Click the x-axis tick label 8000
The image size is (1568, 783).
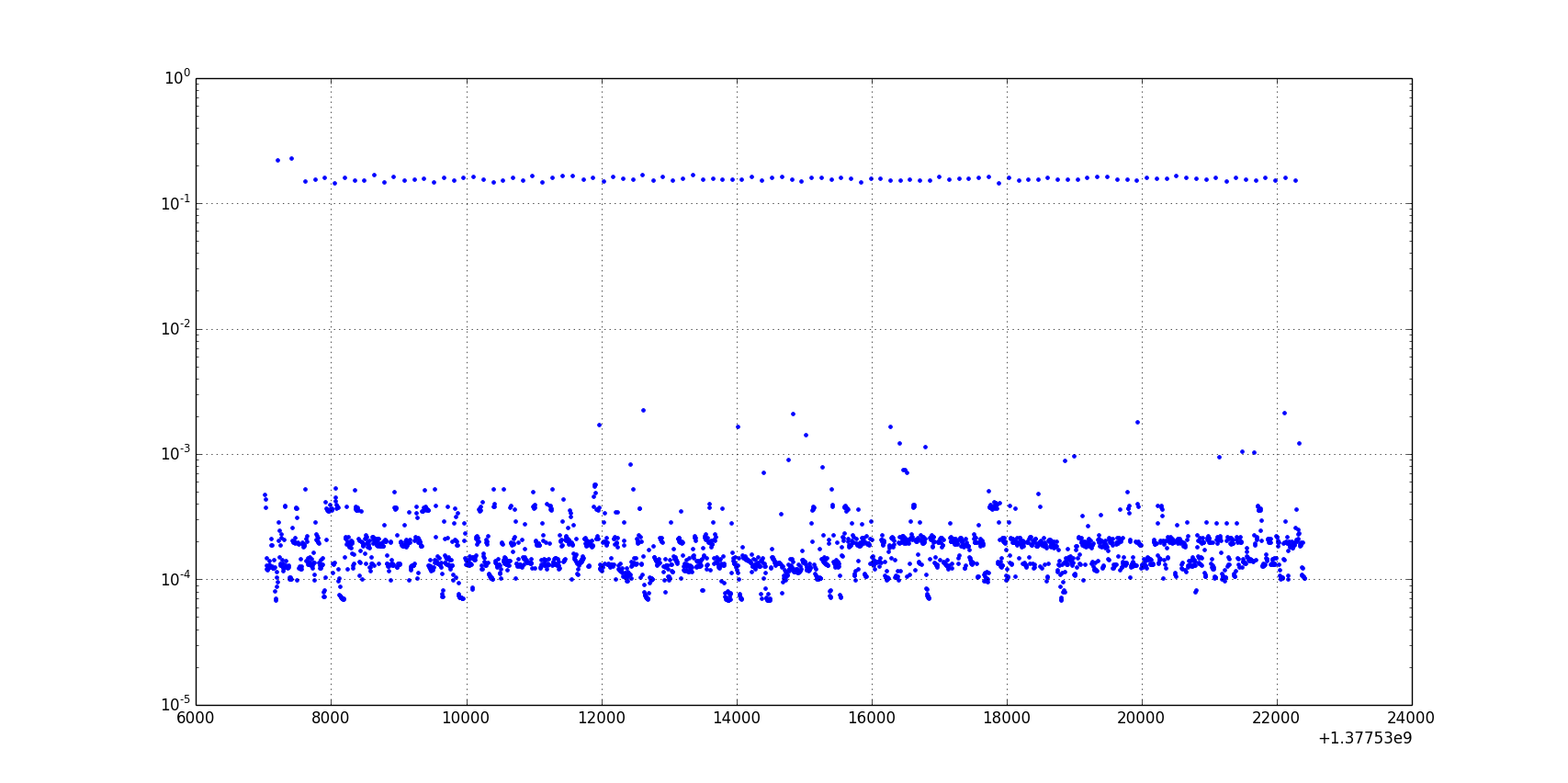point(331,719)
